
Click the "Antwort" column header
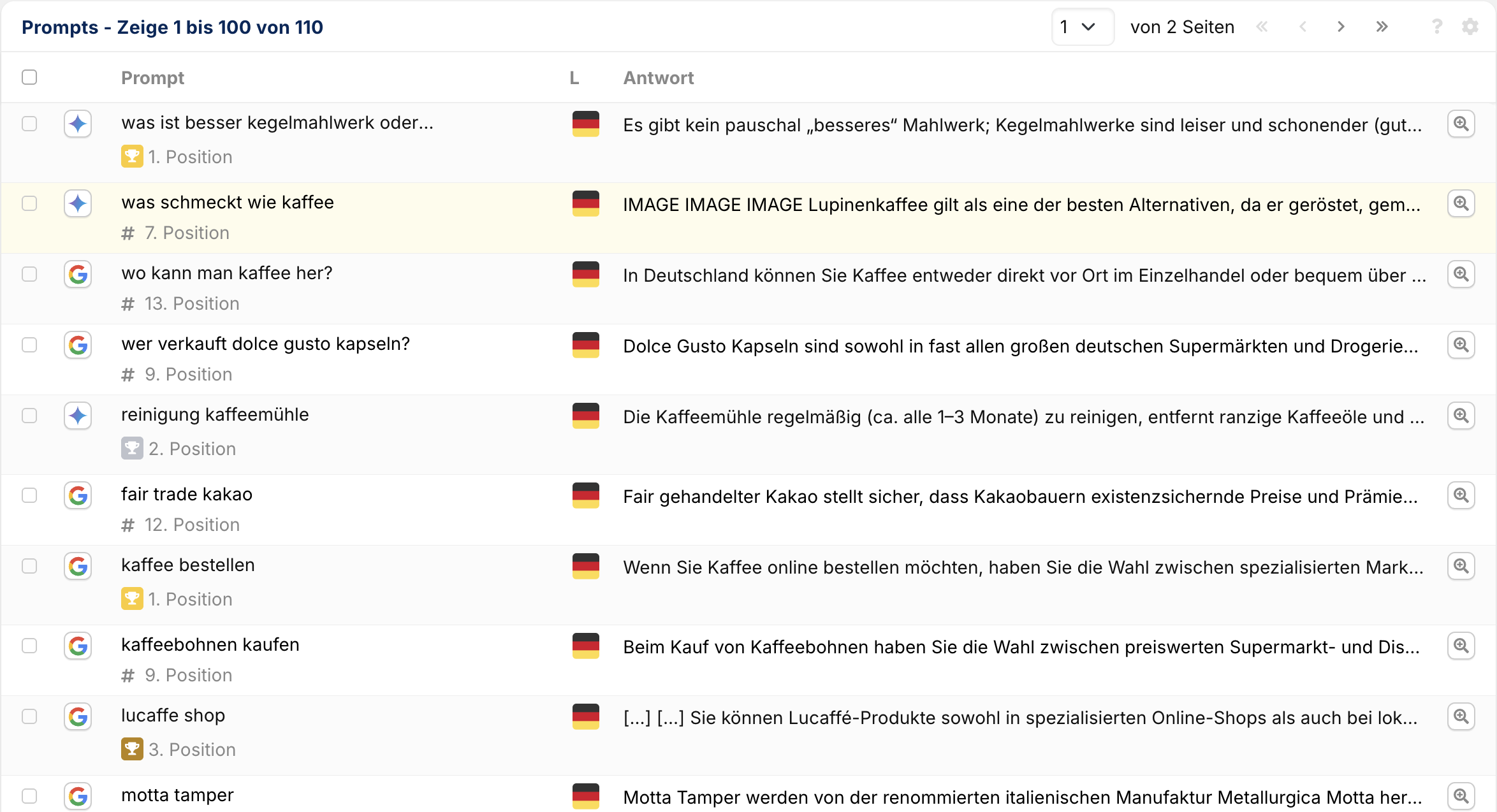click(659, 77)
